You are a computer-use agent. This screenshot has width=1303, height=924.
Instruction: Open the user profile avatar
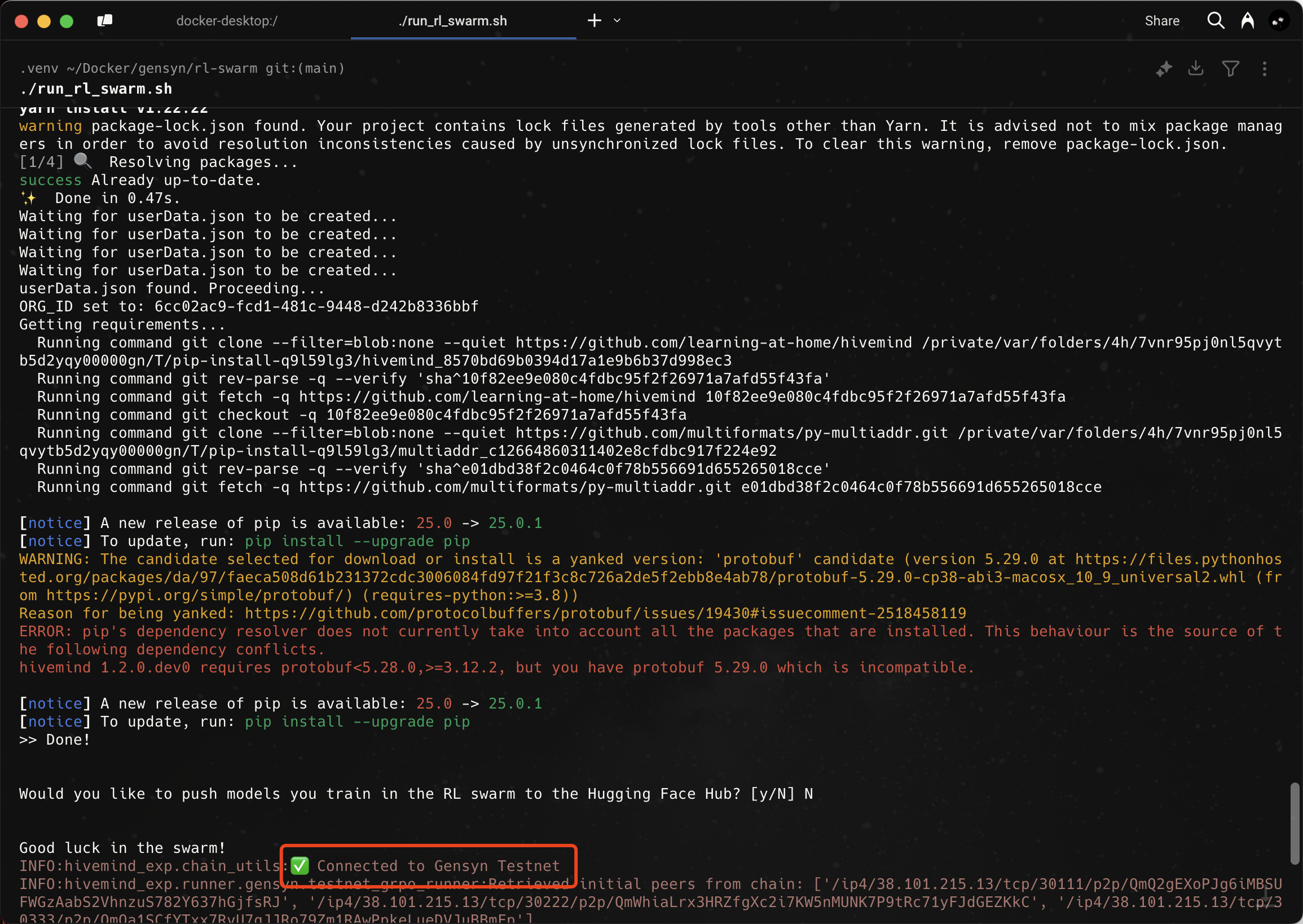[1279, 21]
